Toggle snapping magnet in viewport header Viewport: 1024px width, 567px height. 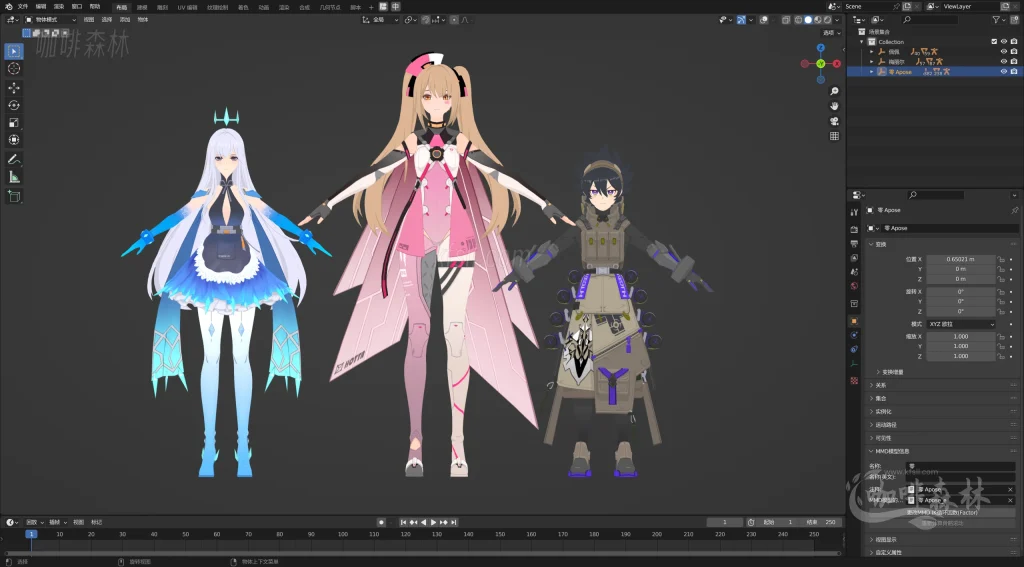tap(426, 20)
